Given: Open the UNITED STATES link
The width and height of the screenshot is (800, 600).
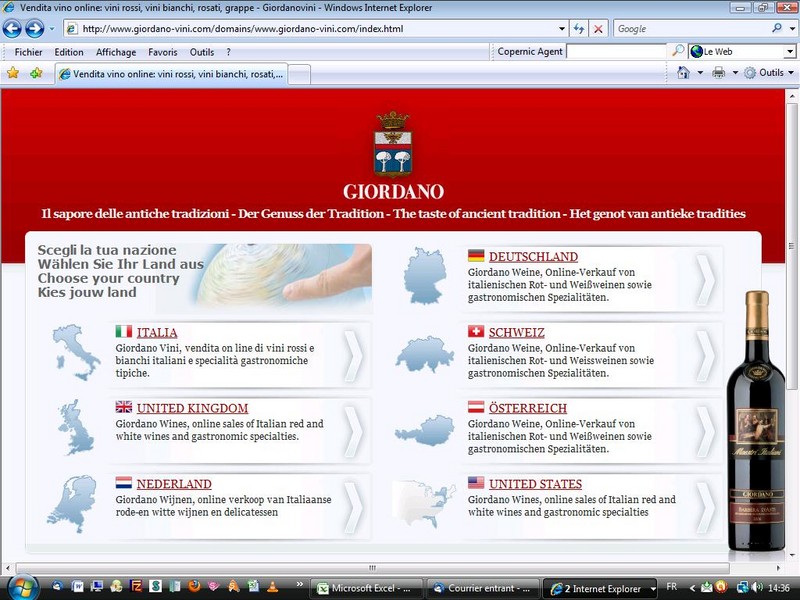Looking at the screenshot, I should [x=535, y=484].
